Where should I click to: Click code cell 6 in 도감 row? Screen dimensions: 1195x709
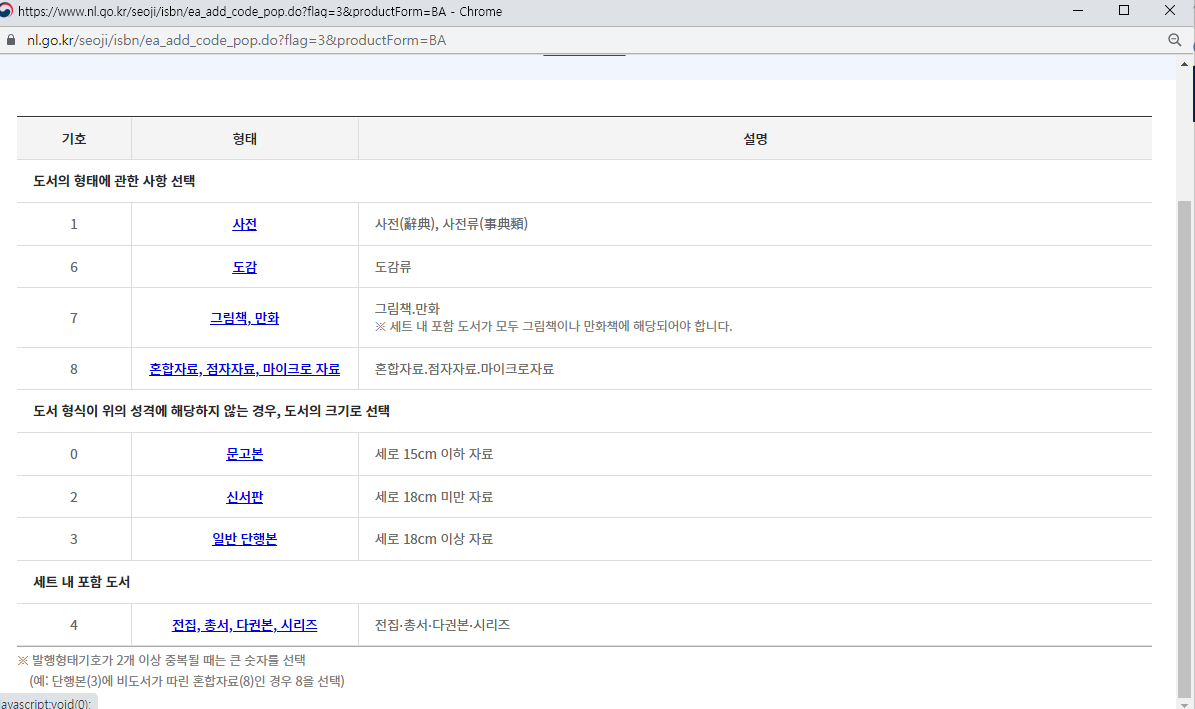[74, 267]
